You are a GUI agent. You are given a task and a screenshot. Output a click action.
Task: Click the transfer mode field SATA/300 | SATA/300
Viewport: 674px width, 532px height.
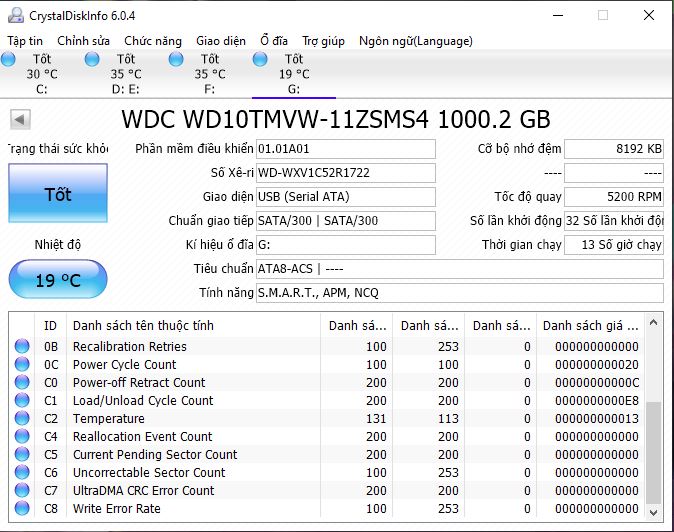346,221
